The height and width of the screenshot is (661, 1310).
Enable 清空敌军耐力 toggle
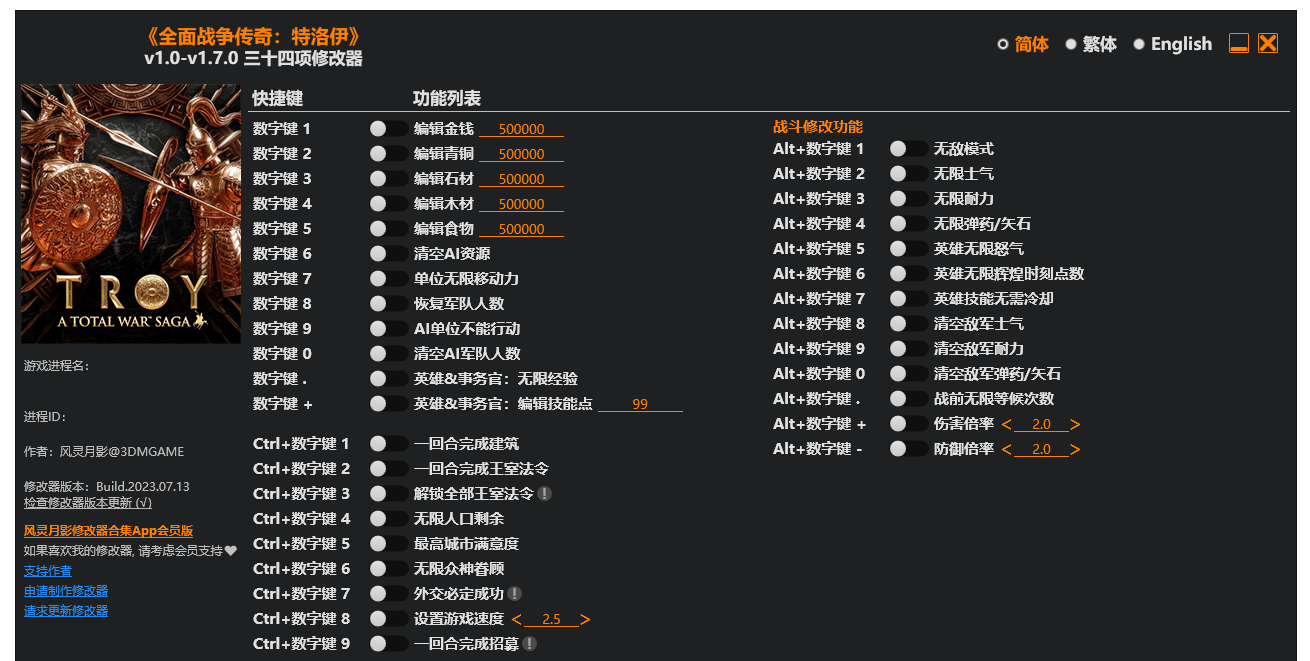[908, 349]
